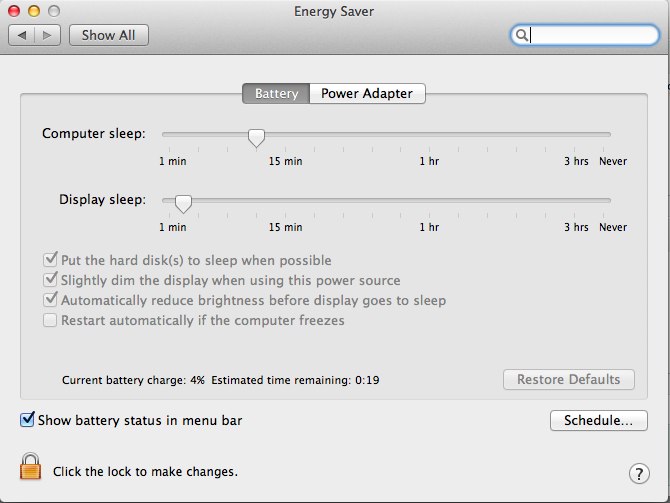
Task: Enable Restart automatically if computer freezes
Action: tap(50, 320)
